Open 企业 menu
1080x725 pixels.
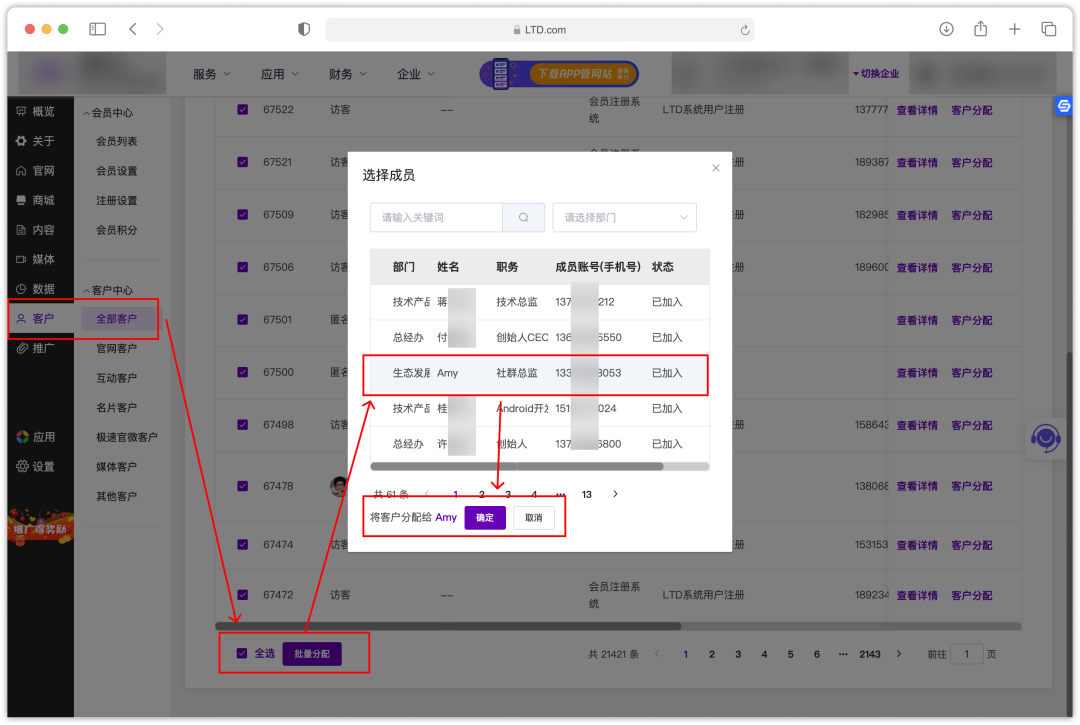click(x=415, y=74)
